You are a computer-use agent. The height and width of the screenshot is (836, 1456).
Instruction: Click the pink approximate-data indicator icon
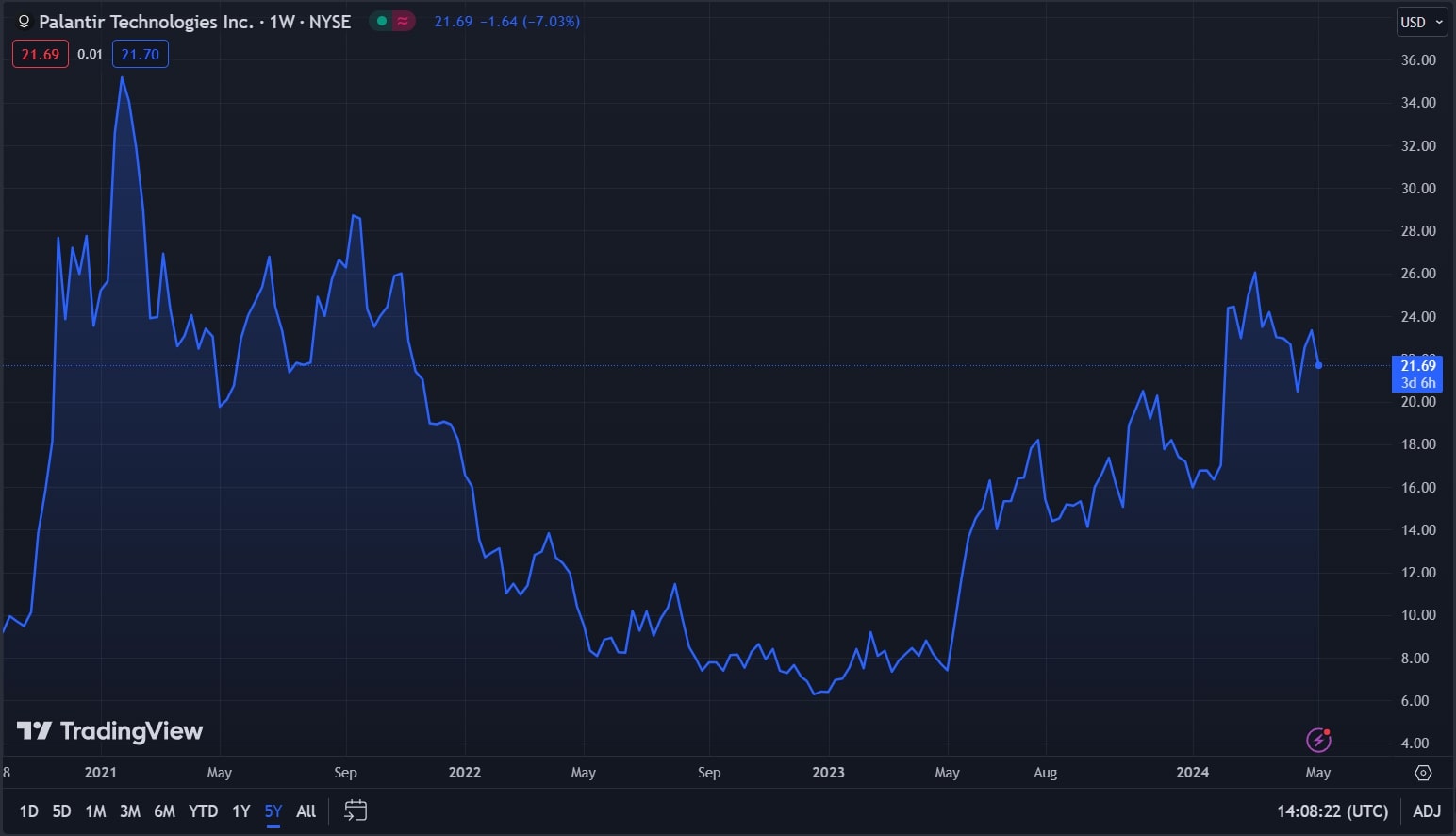(x=404, y=21)
